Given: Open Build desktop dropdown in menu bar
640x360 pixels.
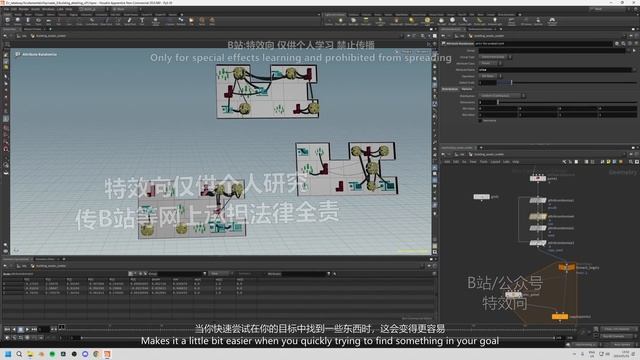Looking at the screenshot, I should pos(93,9).
